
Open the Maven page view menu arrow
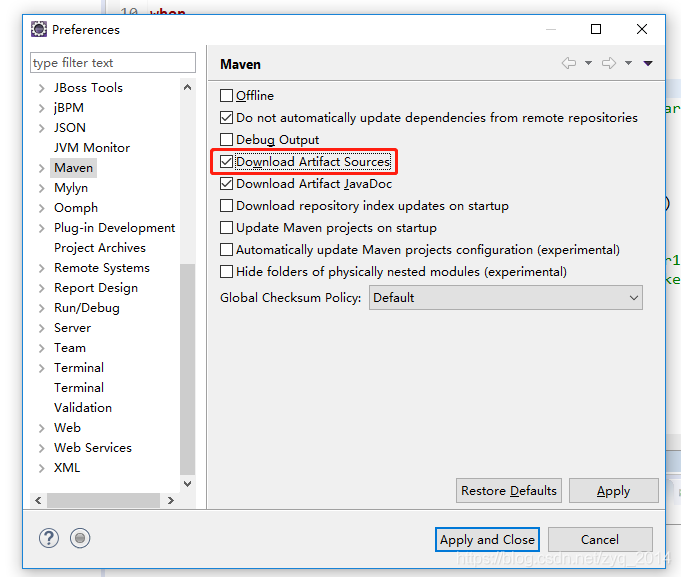click(x=648, y=63)
